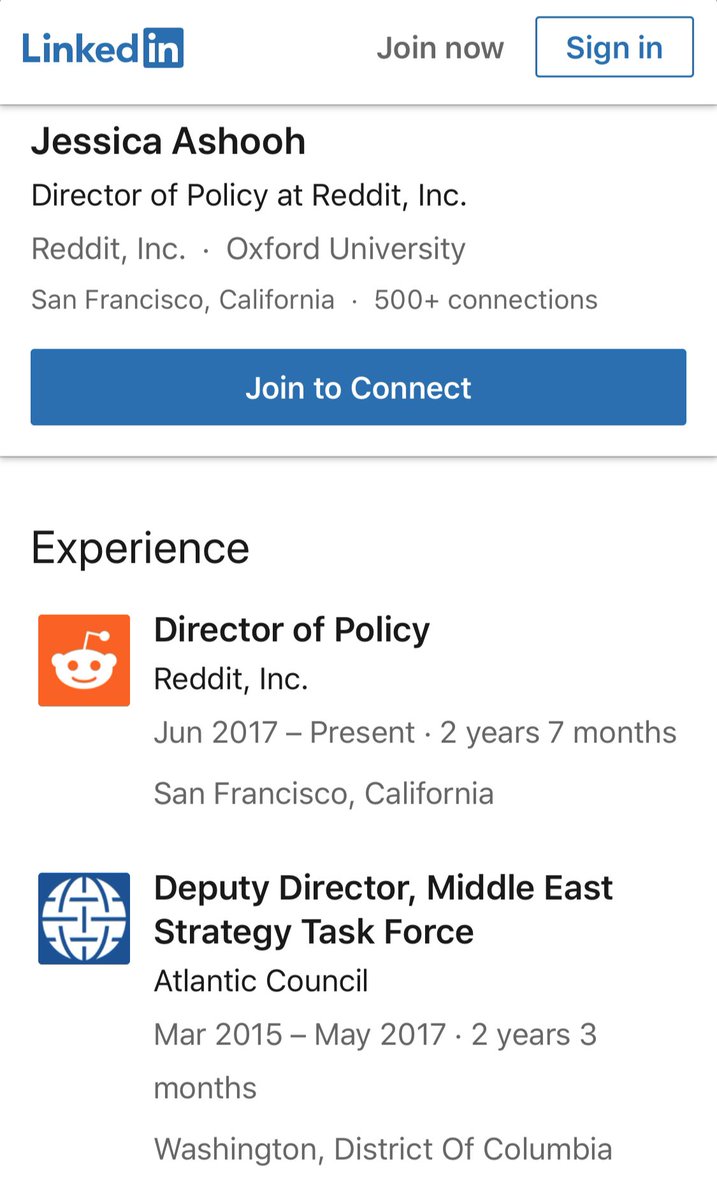Image resolution: width=717 pixels, height=1200 pixels.
Task: Click San Francisco, California under profile name
Action: pyautogui.click(x=183, y=300)
